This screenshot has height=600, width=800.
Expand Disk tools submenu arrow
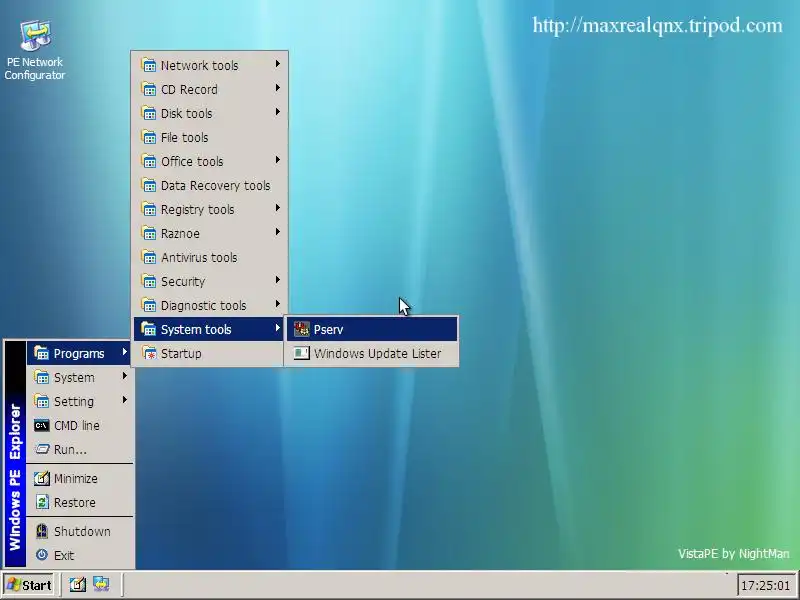click(x=278, y=112)
